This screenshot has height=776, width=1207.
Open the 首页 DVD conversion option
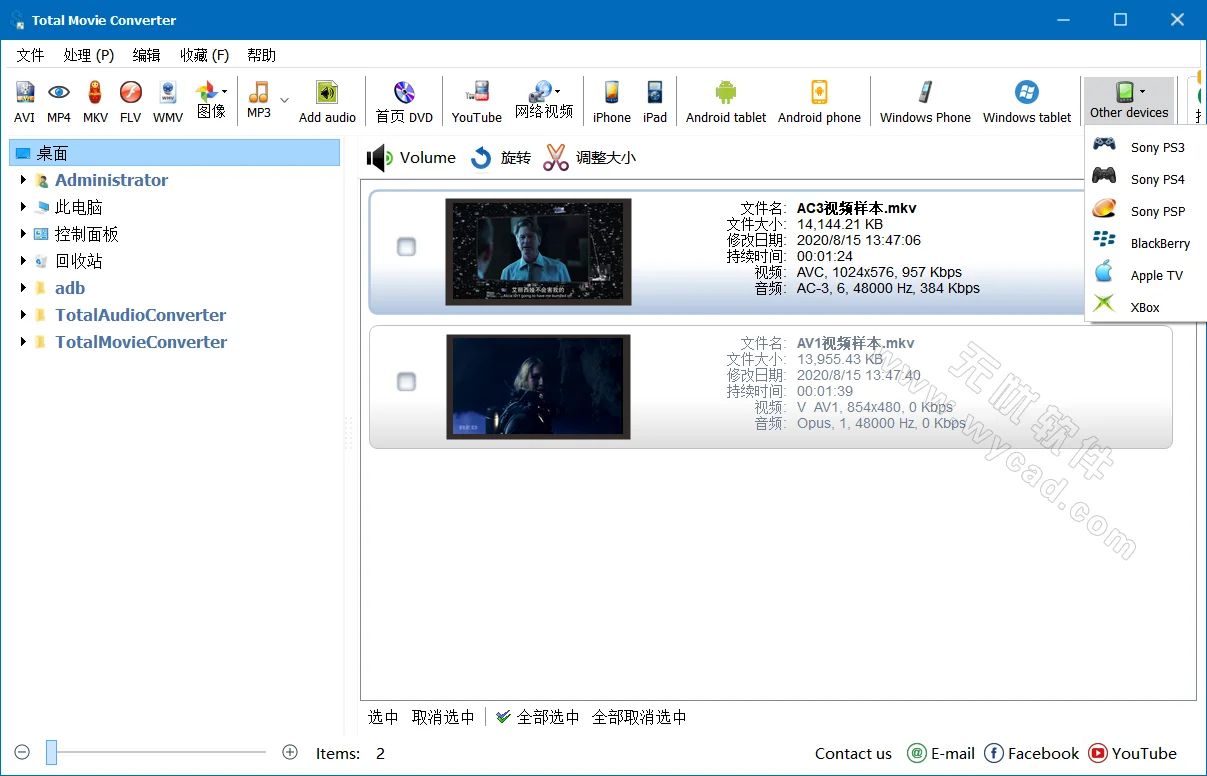tap(404, 100)
